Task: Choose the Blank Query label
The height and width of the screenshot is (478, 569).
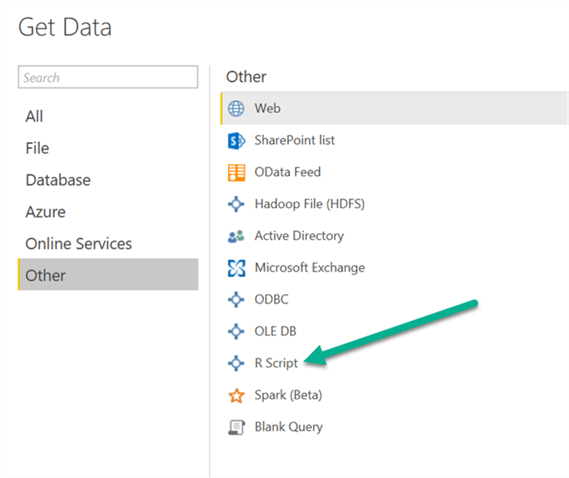Action: point(288,427)
